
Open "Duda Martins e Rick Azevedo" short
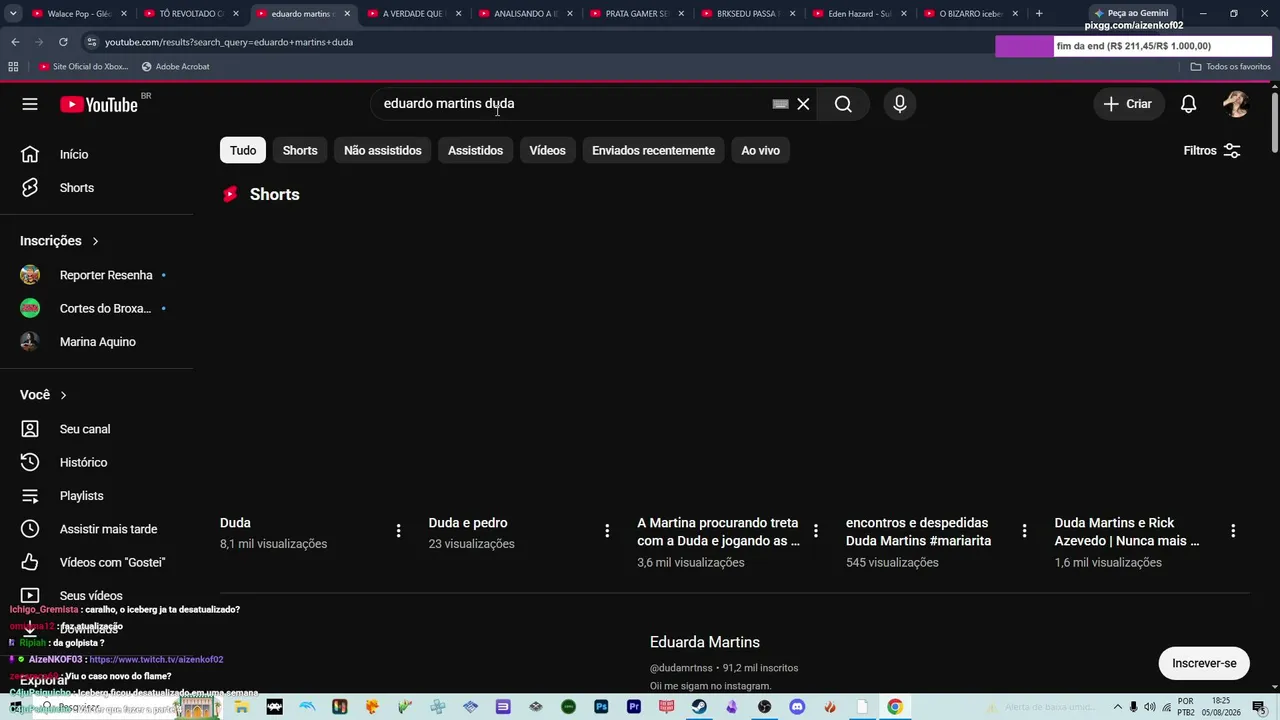(x=1127, y=532)
